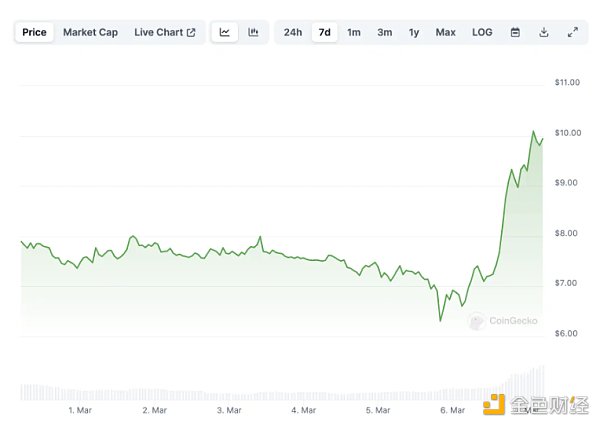The image size is (600, 426).
Task: Show the 1y time range
Action: 414,32
